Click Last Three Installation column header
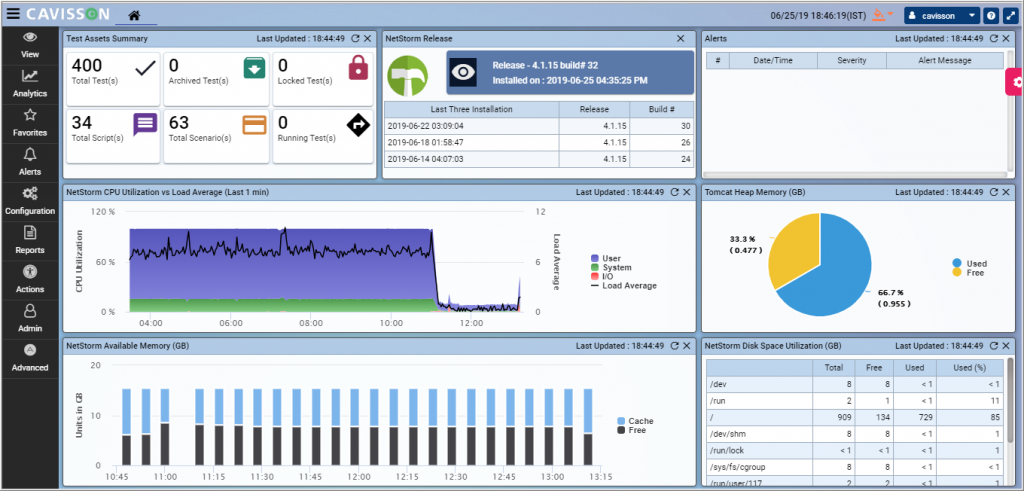1024x491 pixels. (x=472, y=110)
